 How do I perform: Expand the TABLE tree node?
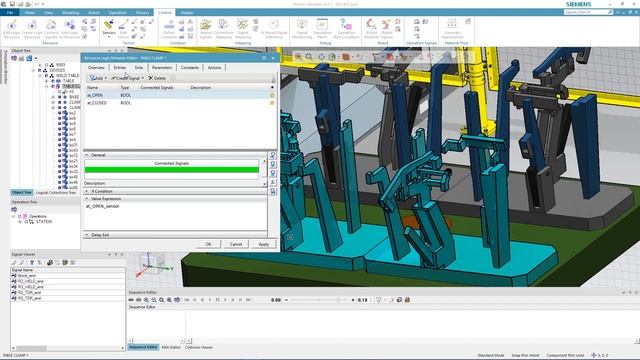[x=47, y=81]
